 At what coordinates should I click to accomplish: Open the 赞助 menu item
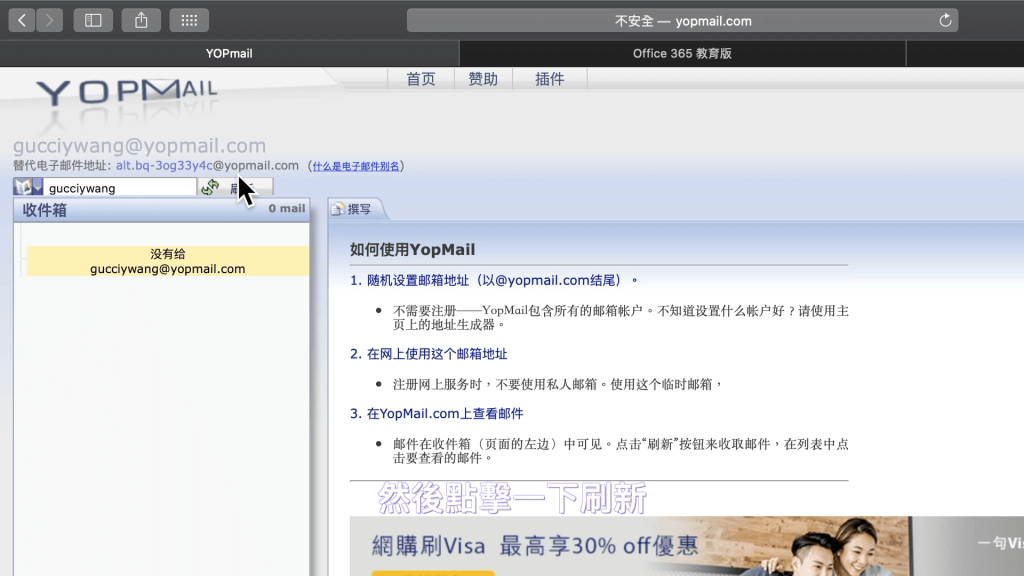483,79
